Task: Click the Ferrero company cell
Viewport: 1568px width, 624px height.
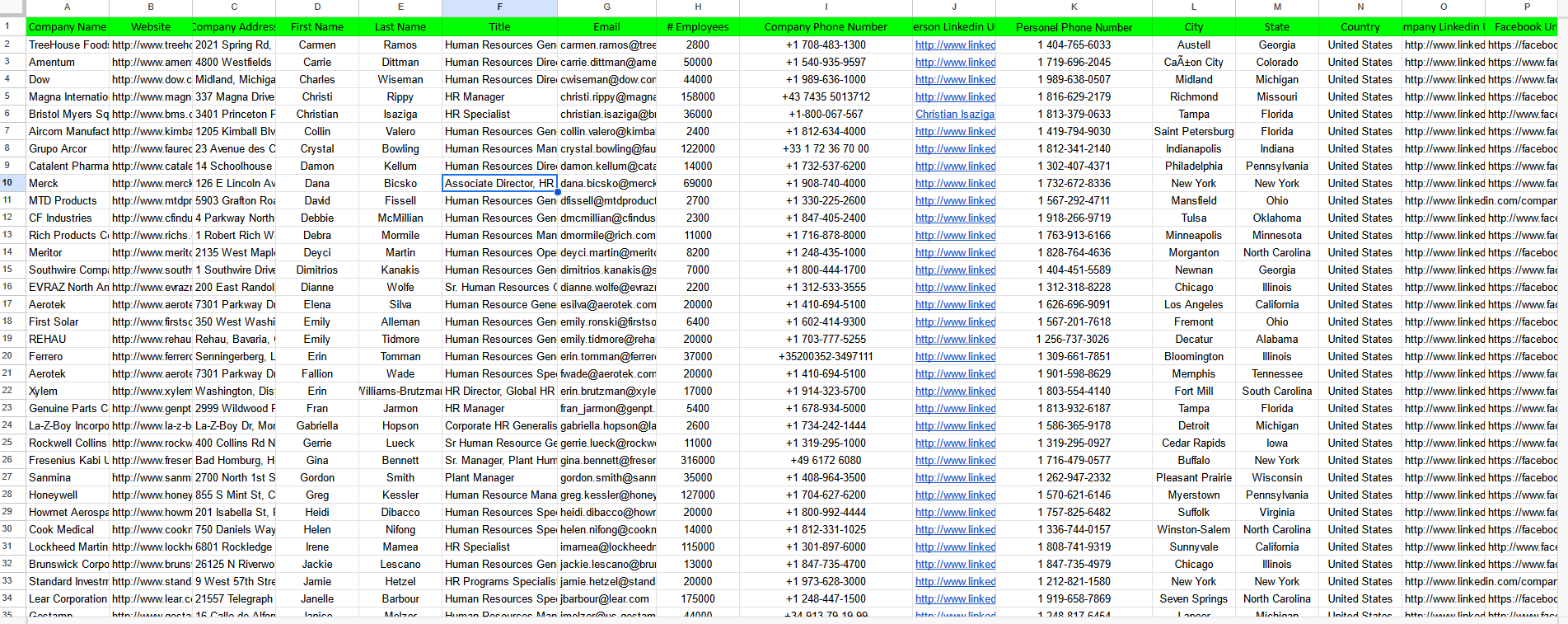Action: point(68,356)
